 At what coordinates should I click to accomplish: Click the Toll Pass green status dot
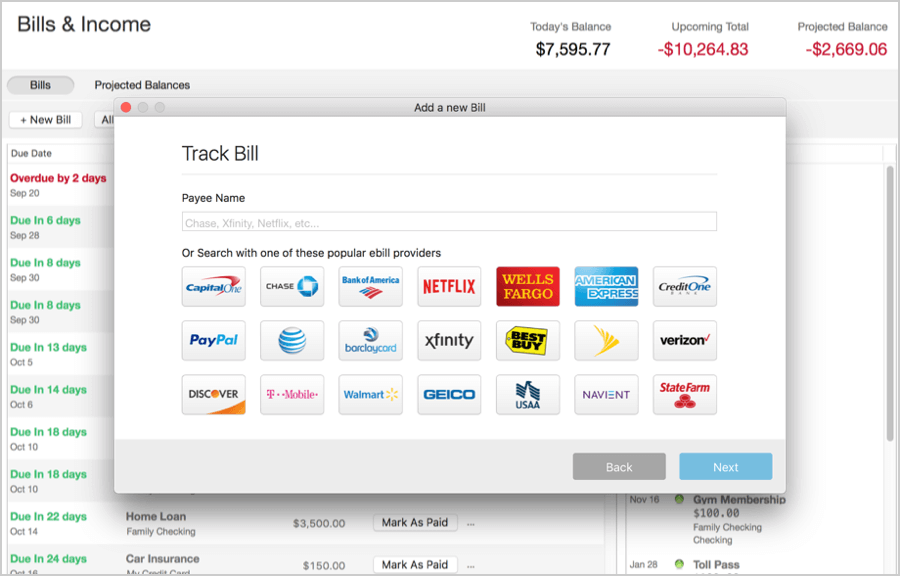coord(679,564)
